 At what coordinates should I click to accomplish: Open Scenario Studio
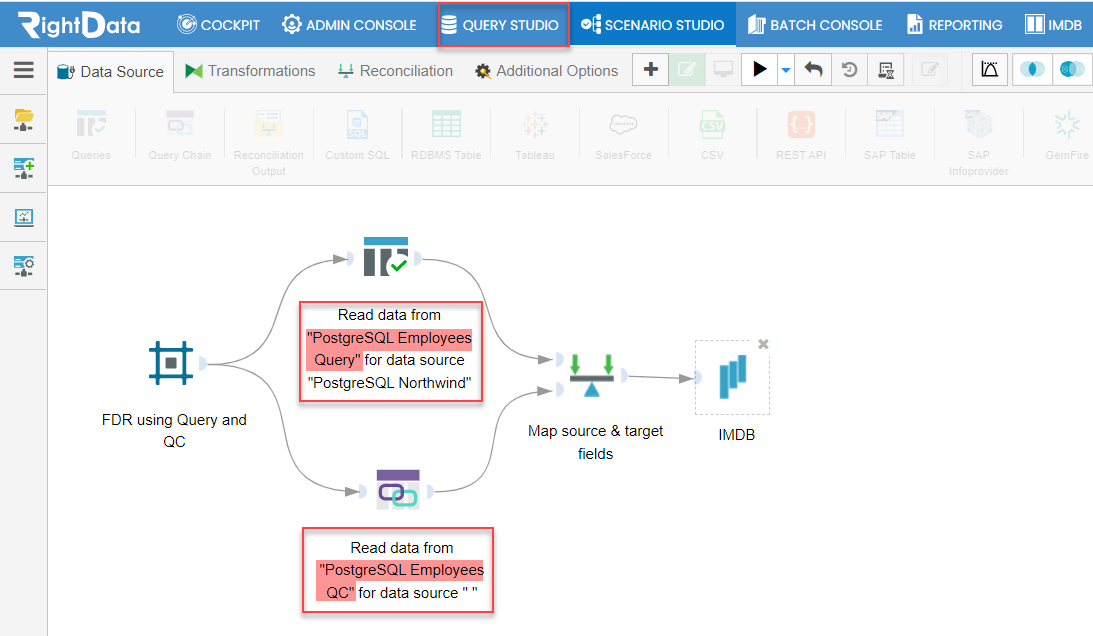point(652,25)
